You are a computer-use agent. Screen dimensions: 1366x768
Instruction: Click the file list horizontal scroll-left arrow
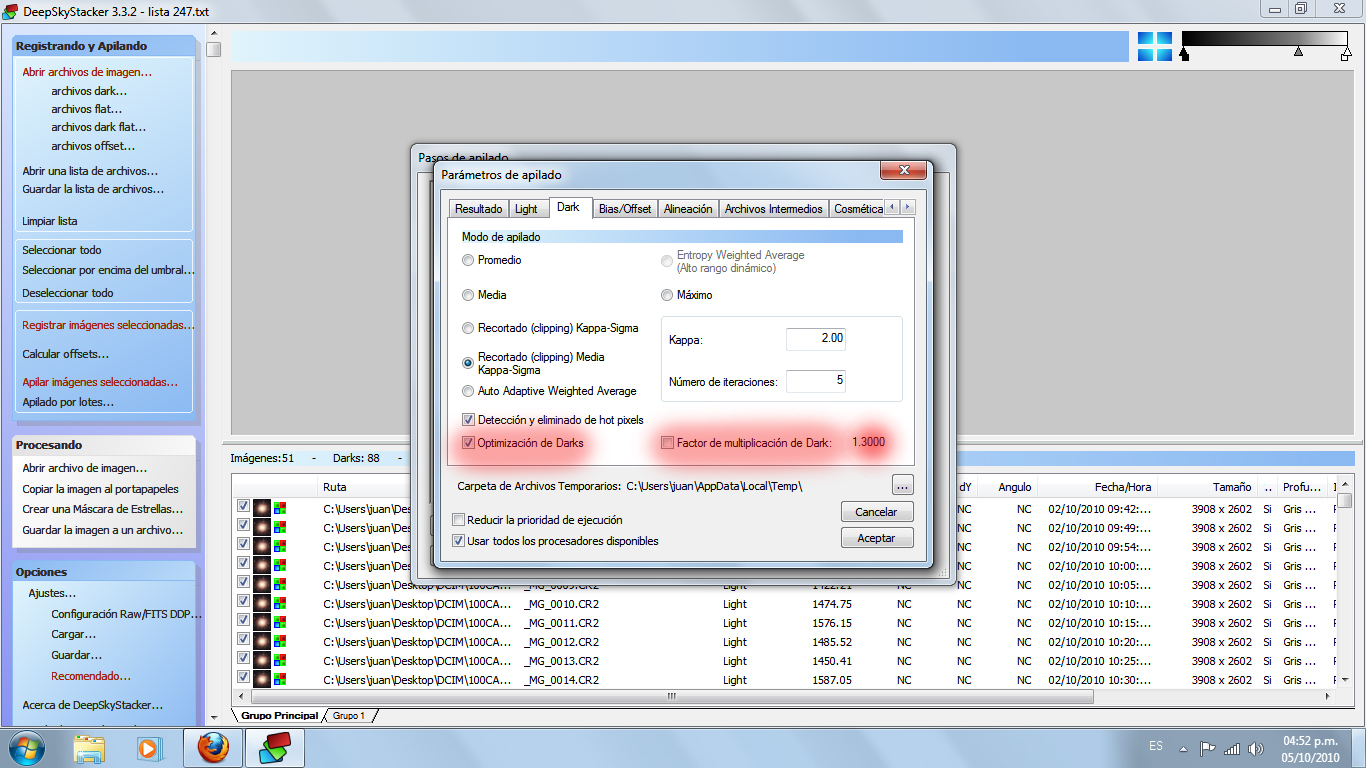(x=241, y=696)
